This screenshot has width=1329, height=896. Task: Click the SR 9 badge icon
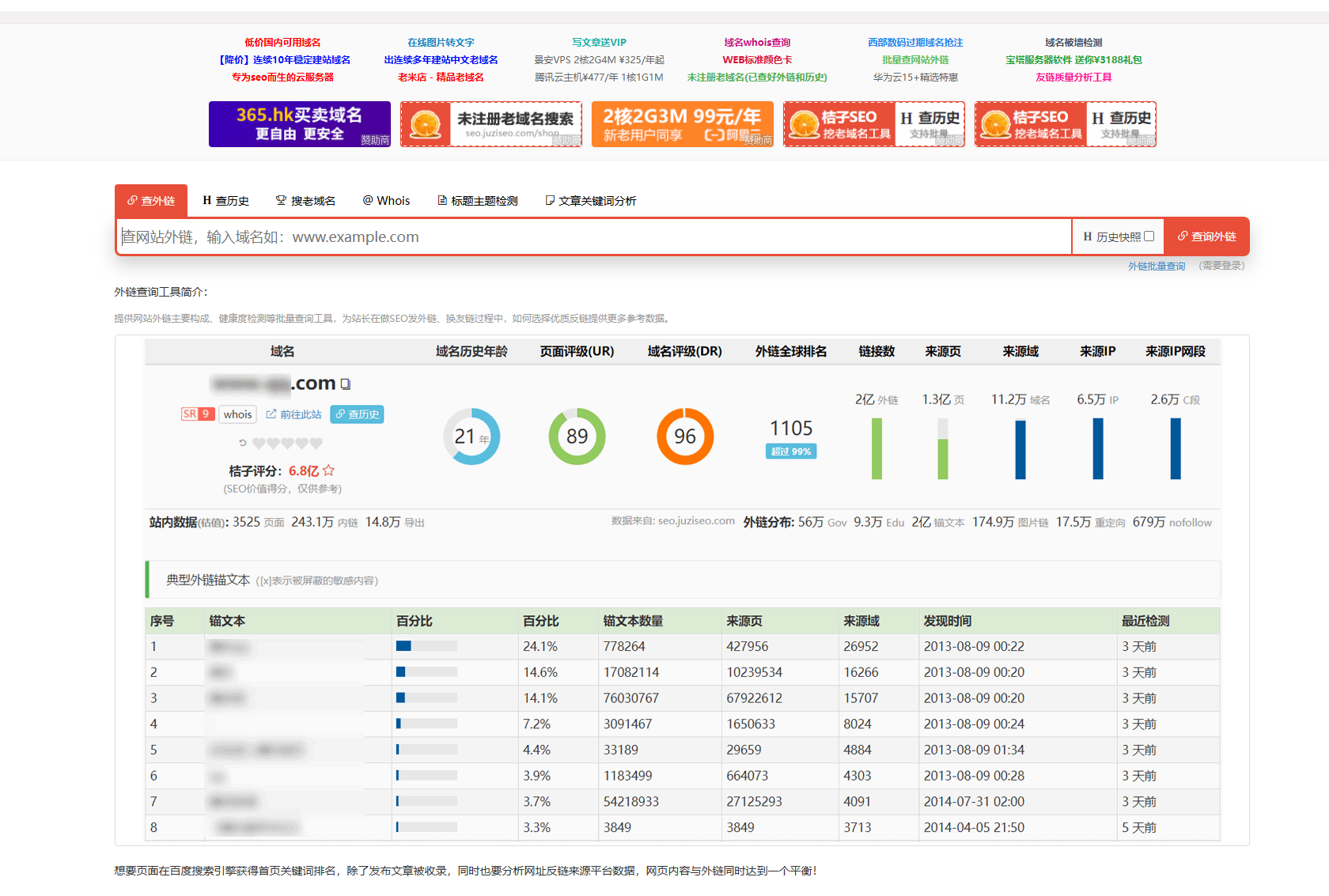198,414
